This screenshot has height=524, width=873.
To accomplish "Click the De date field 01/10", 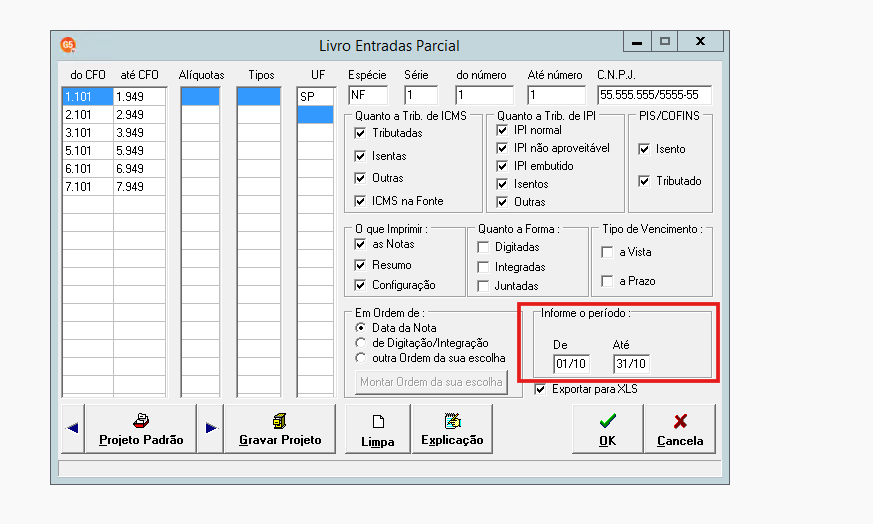I will tap(572, 364).
